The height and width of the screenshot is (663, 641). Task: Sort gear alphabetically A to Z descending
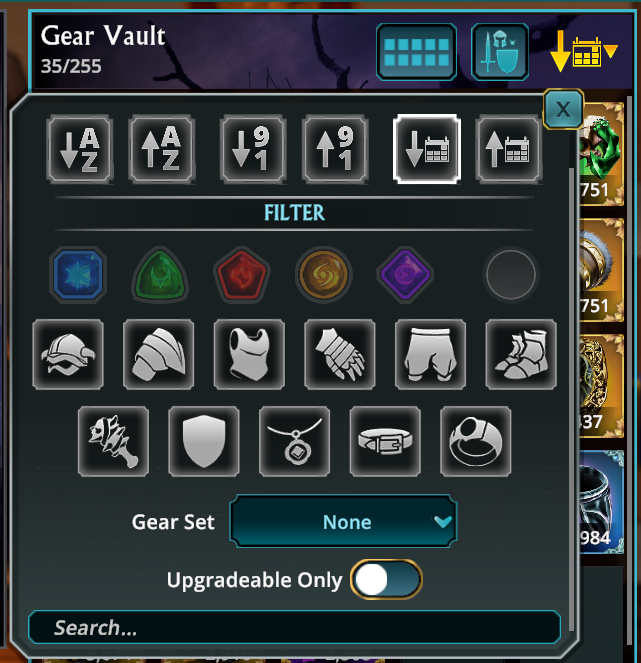coord(79,149)
